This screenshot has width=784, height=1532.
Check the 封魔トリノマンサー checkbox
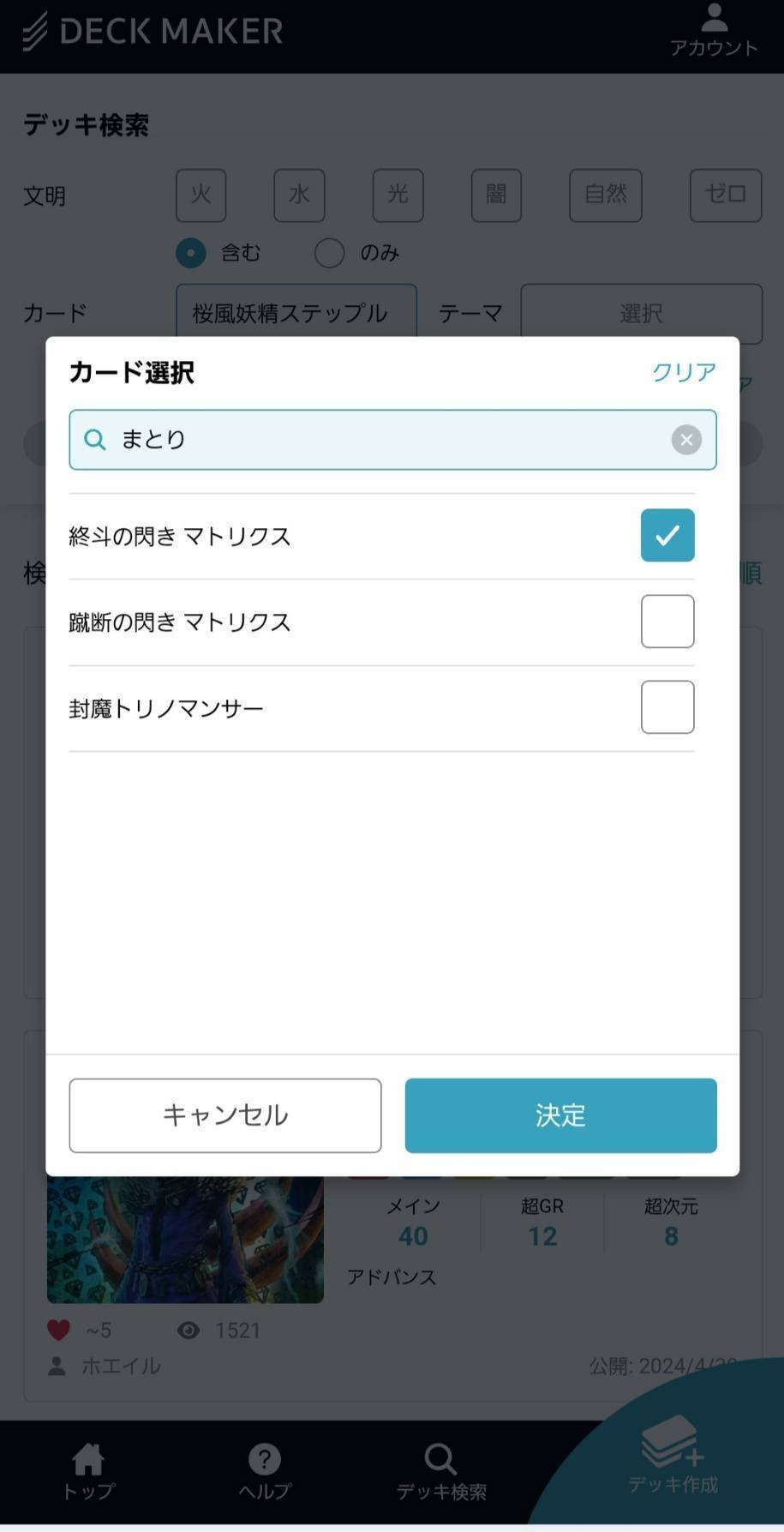(x=667, y=707)
